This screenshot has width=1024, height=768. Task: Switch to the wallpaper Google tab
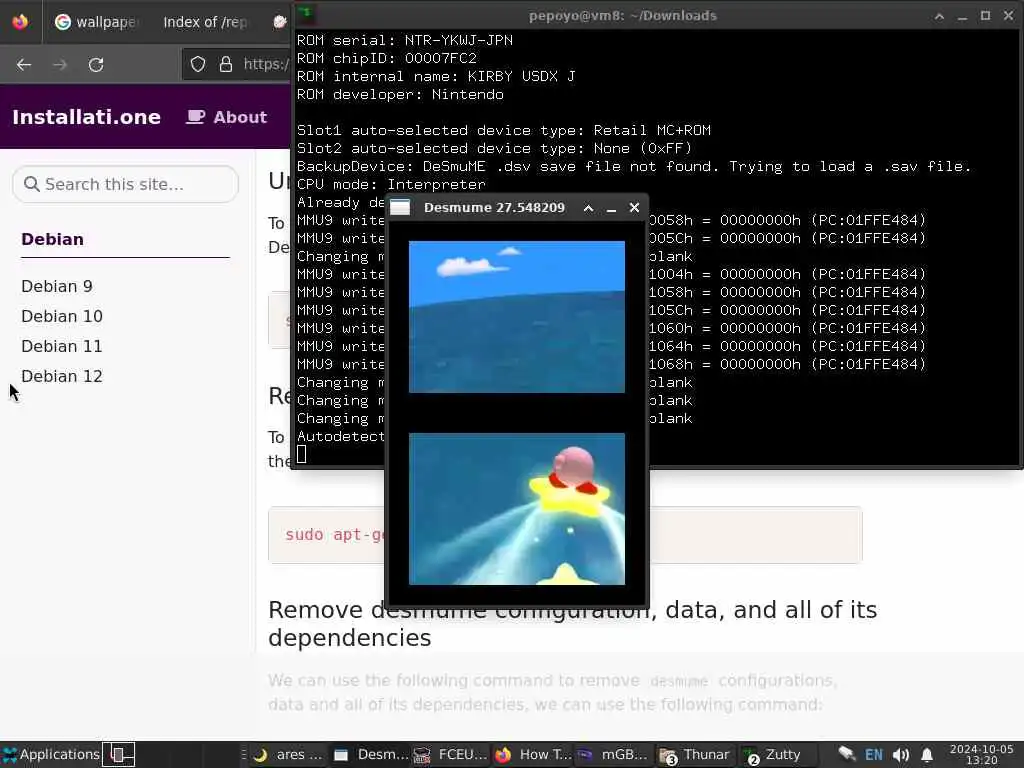(97, 22)
